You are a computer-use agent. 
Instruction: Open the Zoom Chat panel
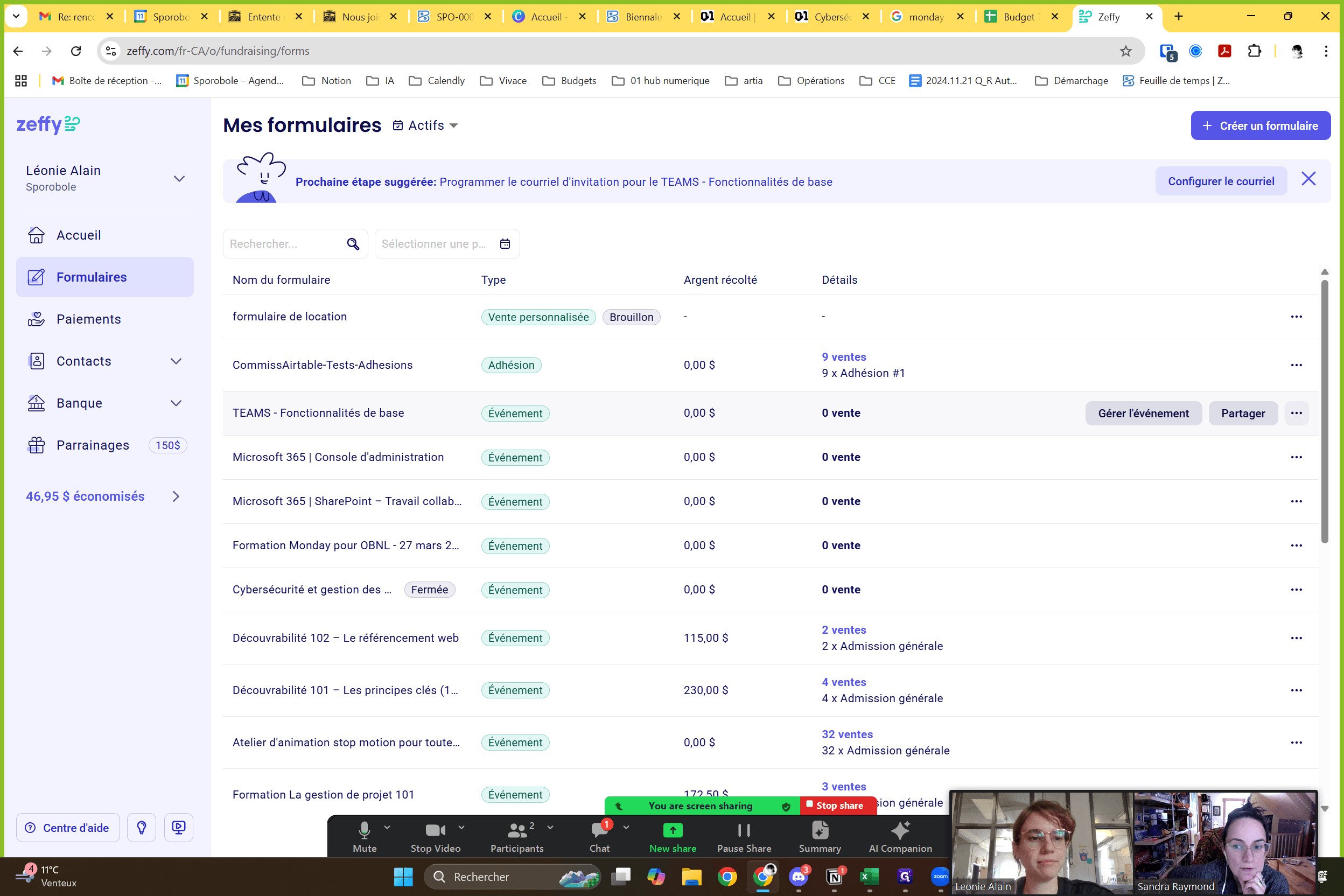click(599, 837)
